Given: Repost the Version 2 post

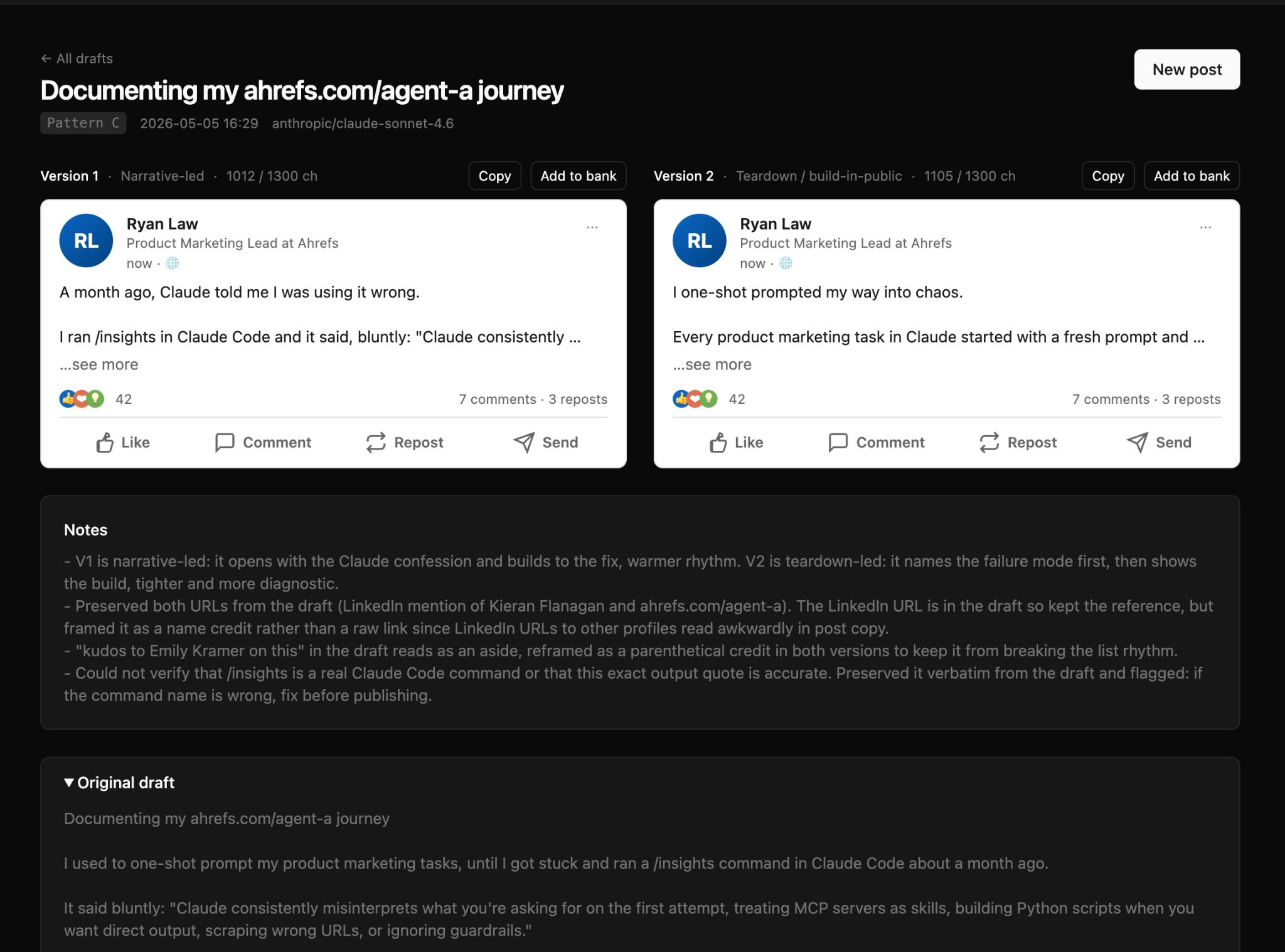Looking at the screenshot, I should tap(1018, 442).
